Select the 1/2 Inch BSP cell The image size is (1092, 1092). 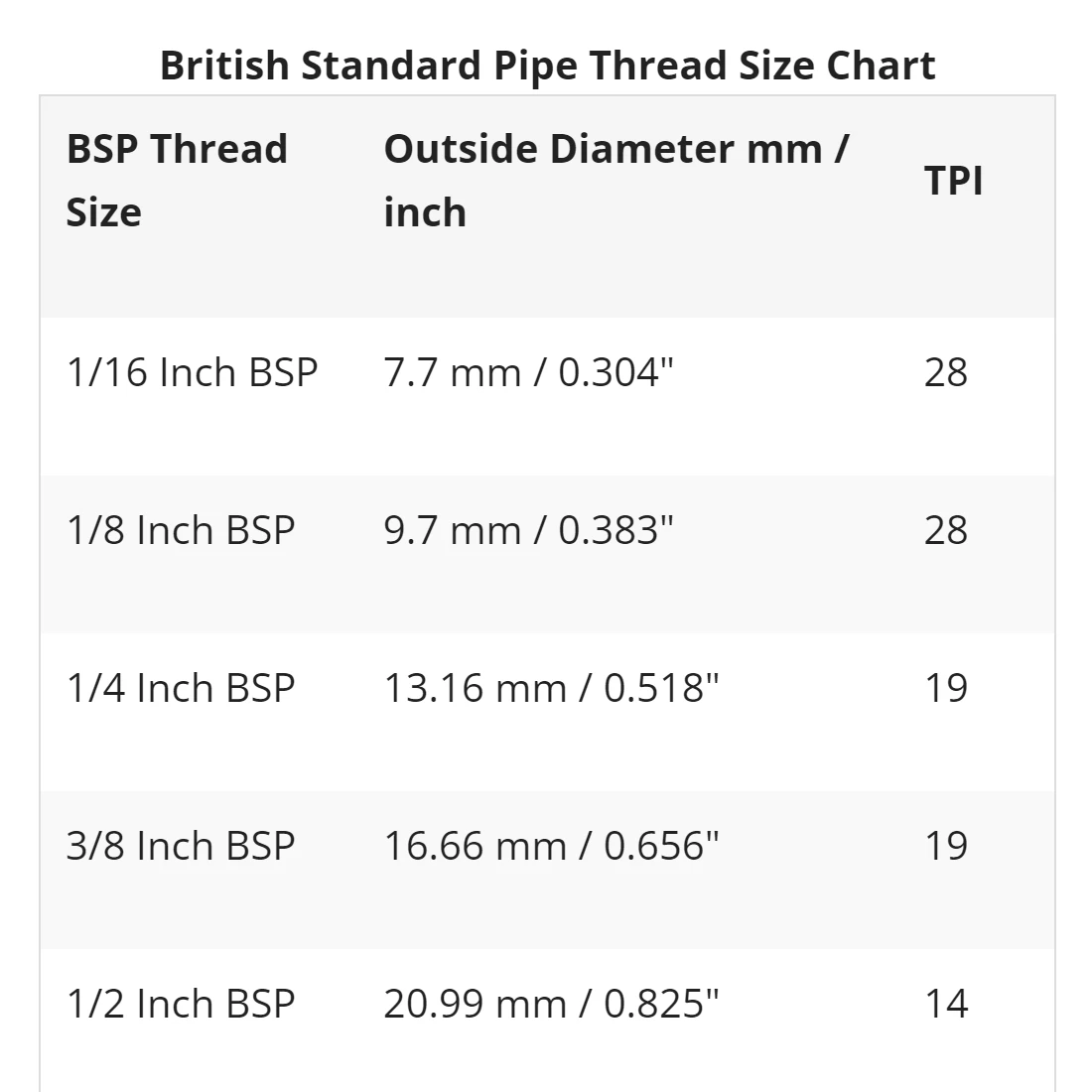tap(181, 1004)
